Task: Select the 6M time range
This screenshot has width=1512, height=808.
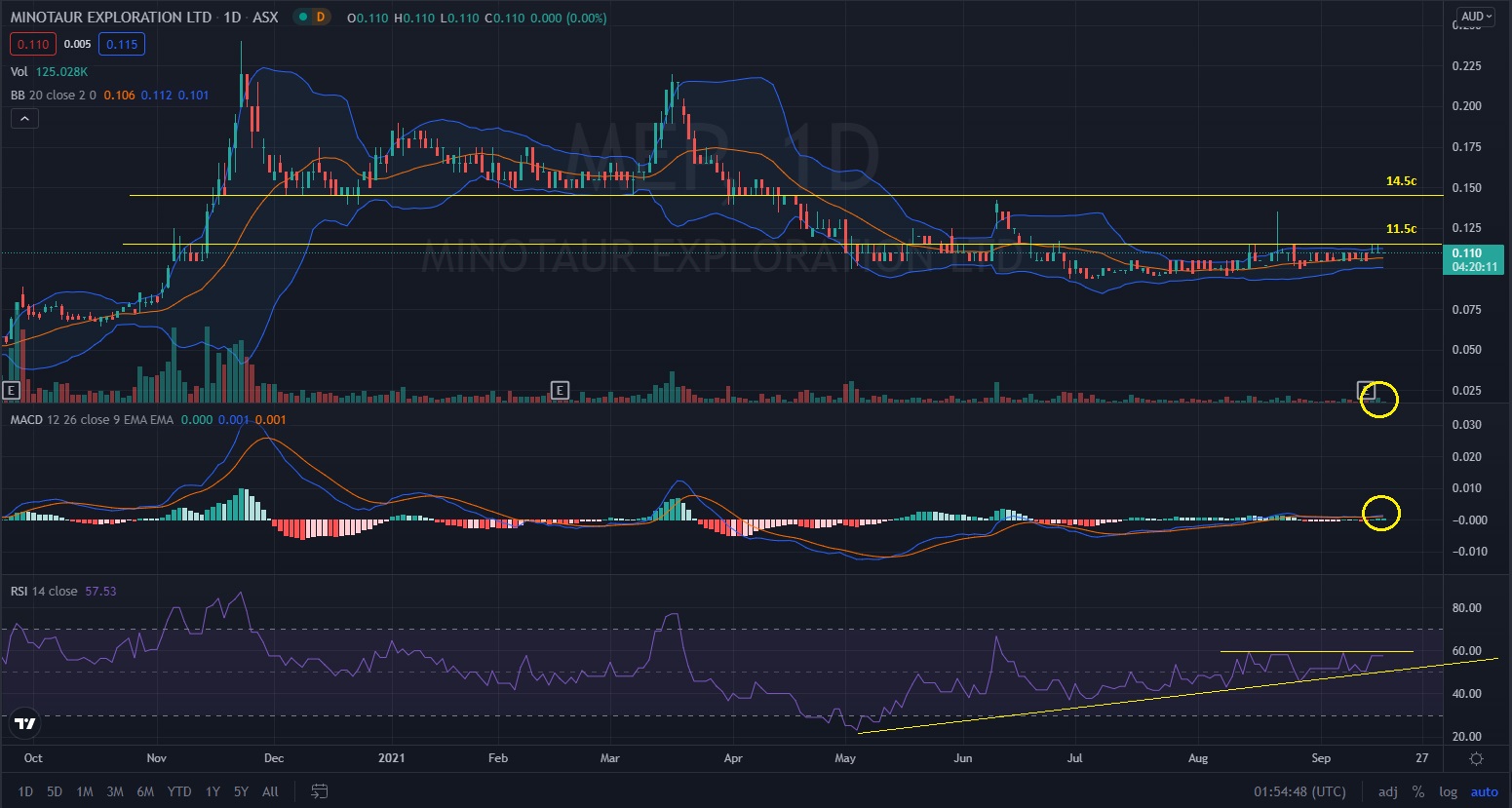Action: pyautogui.click(x=145, y=791)
